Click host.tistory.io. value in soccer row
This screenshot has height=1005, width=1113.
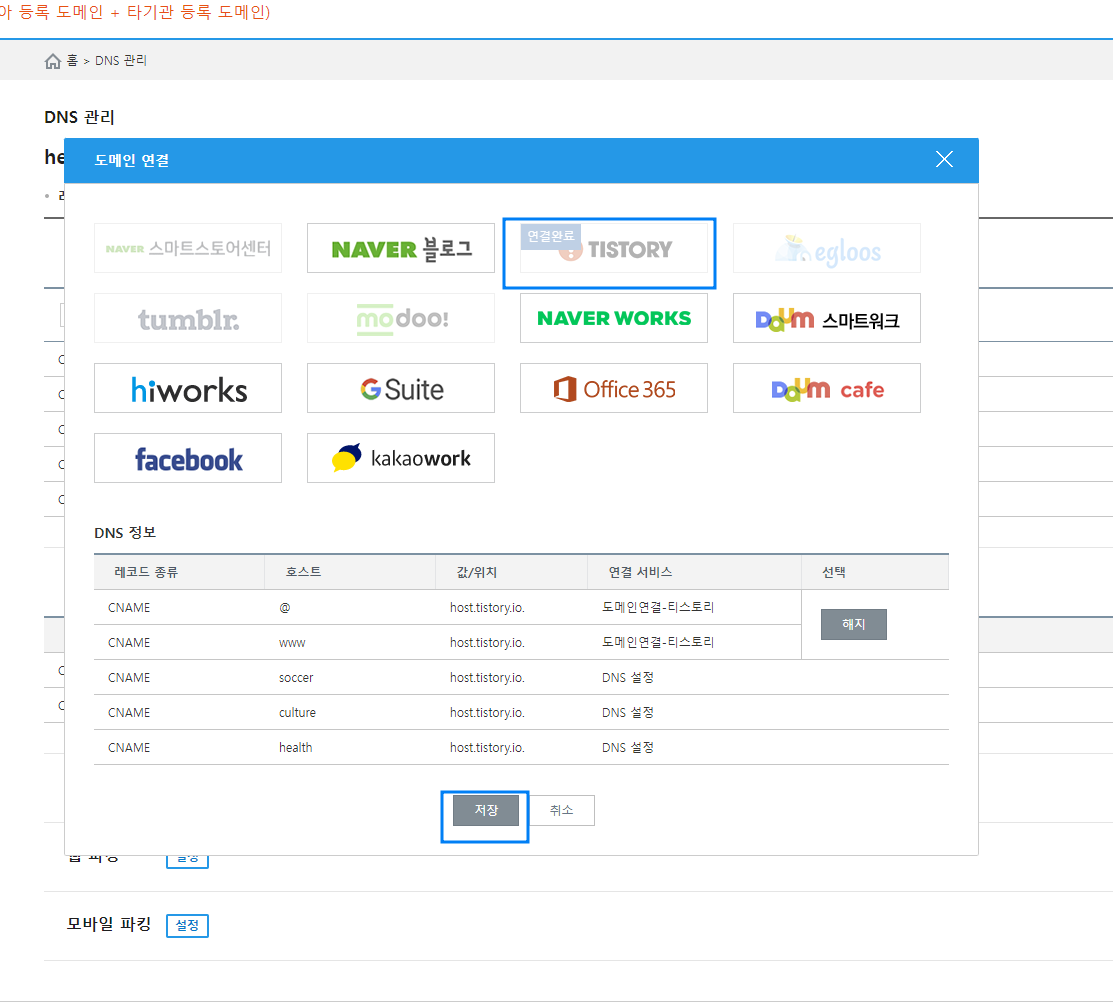(487, 678)
